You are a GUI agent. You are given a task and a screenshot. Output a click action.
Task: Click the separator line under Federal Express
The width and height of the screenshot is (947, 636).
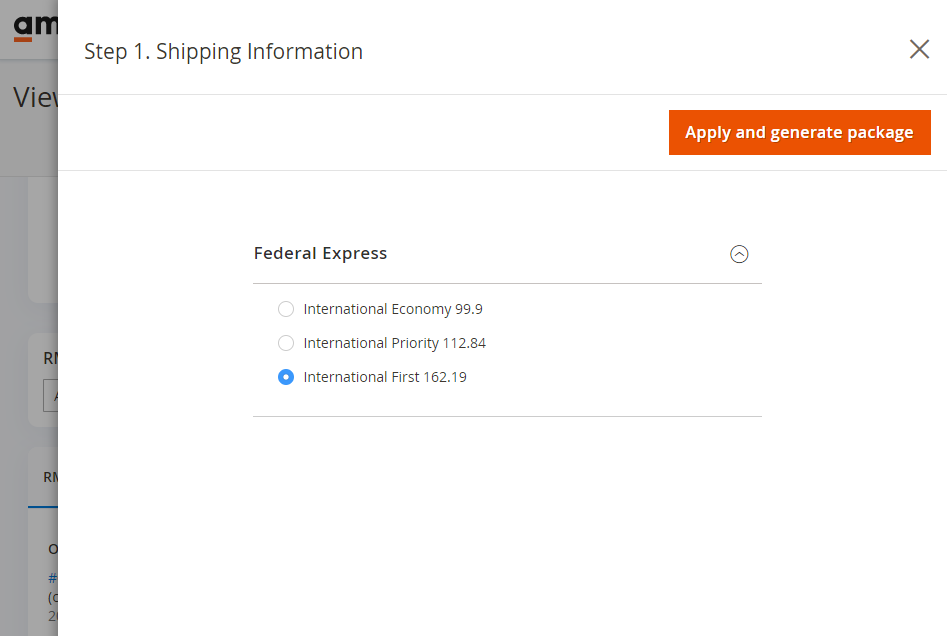coord(507,283)
